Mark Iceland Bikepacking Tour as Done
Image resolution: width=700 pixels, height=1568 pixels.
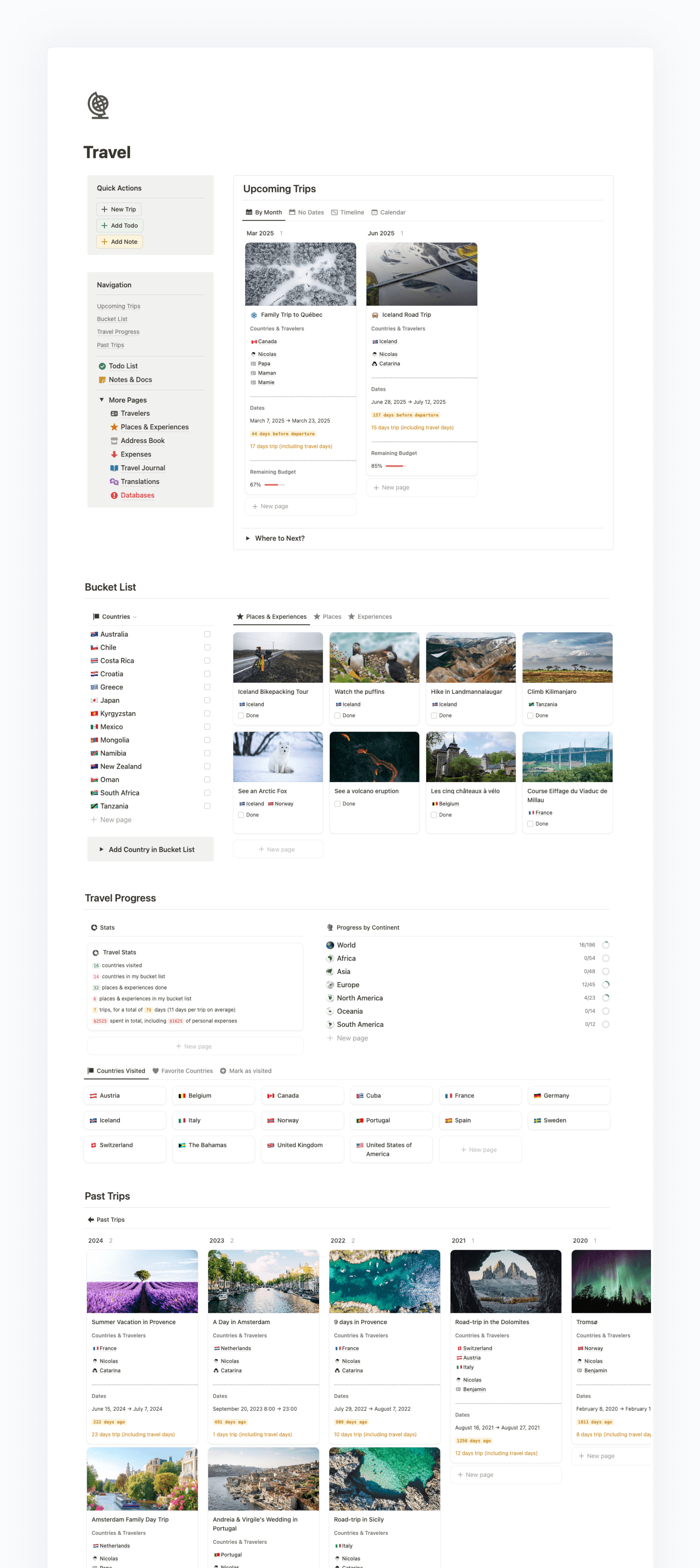(241, 716)
